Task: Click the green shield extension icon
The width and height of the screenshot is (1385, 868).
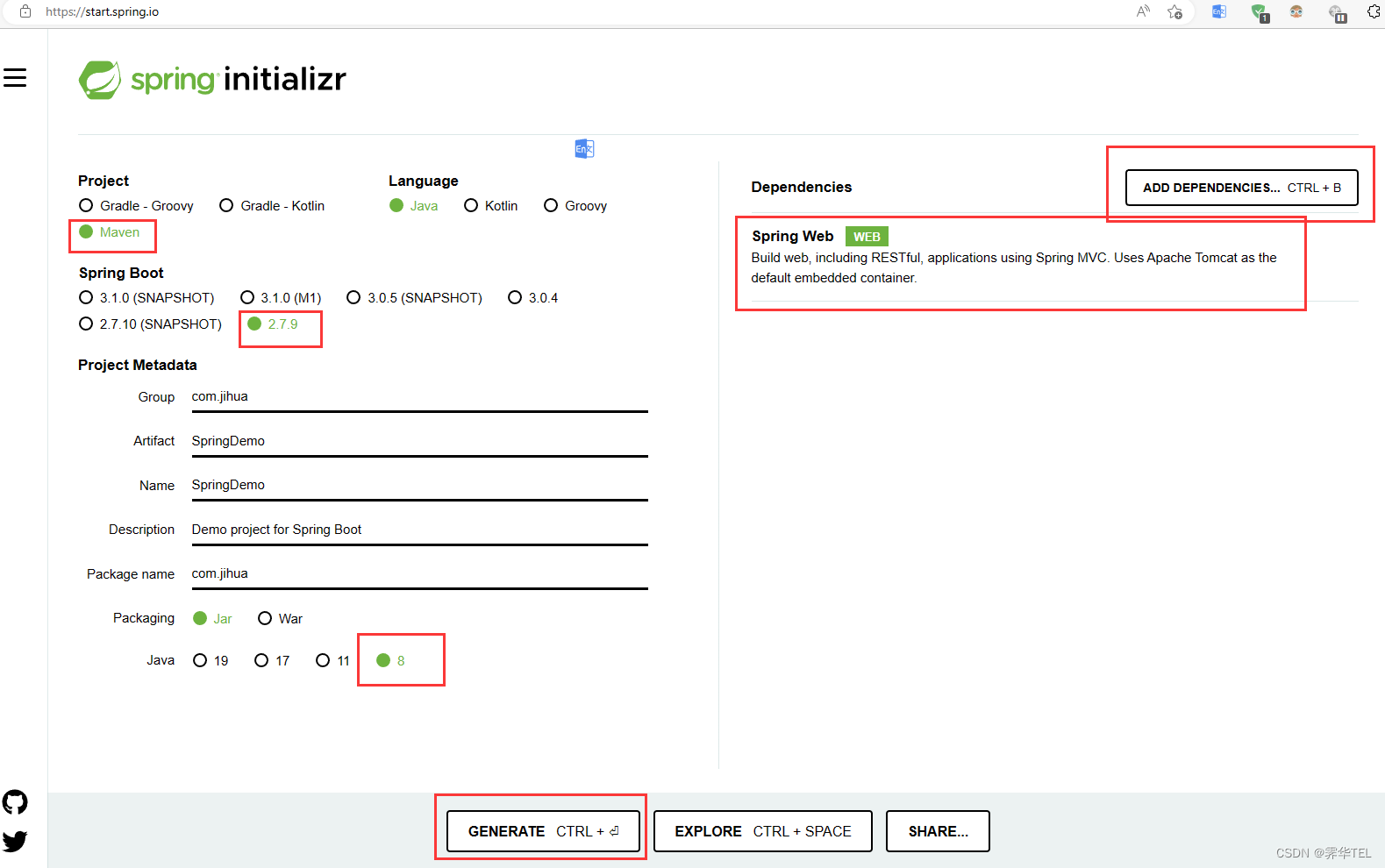Action: pos(1260,12)
